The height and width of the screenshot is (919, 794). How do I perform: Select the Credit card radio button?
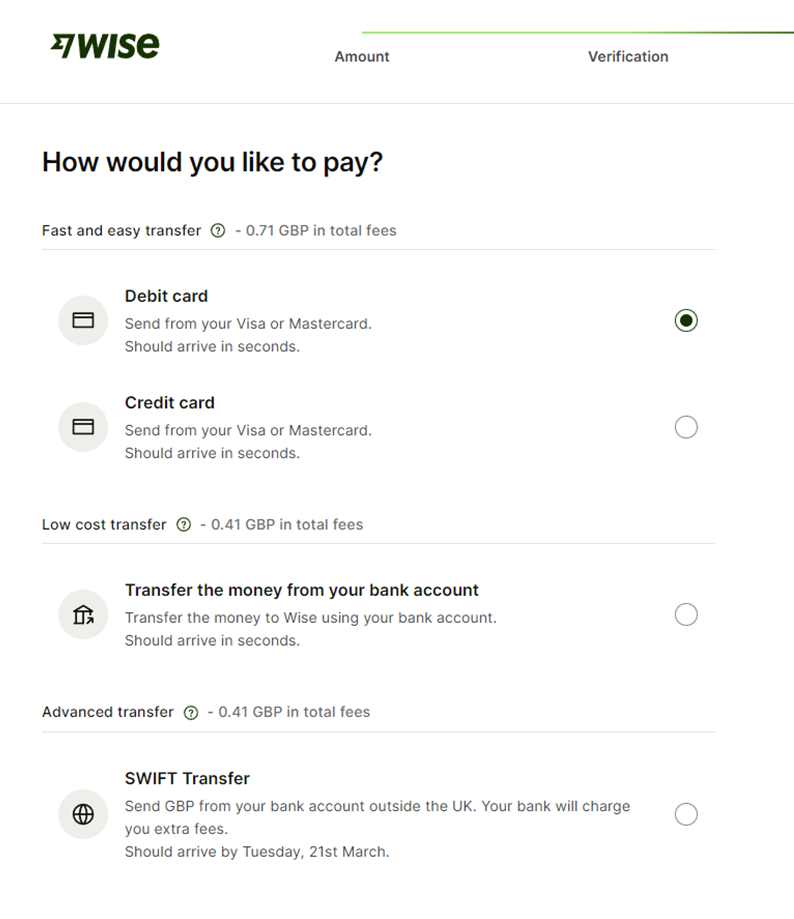click(686, 427)
